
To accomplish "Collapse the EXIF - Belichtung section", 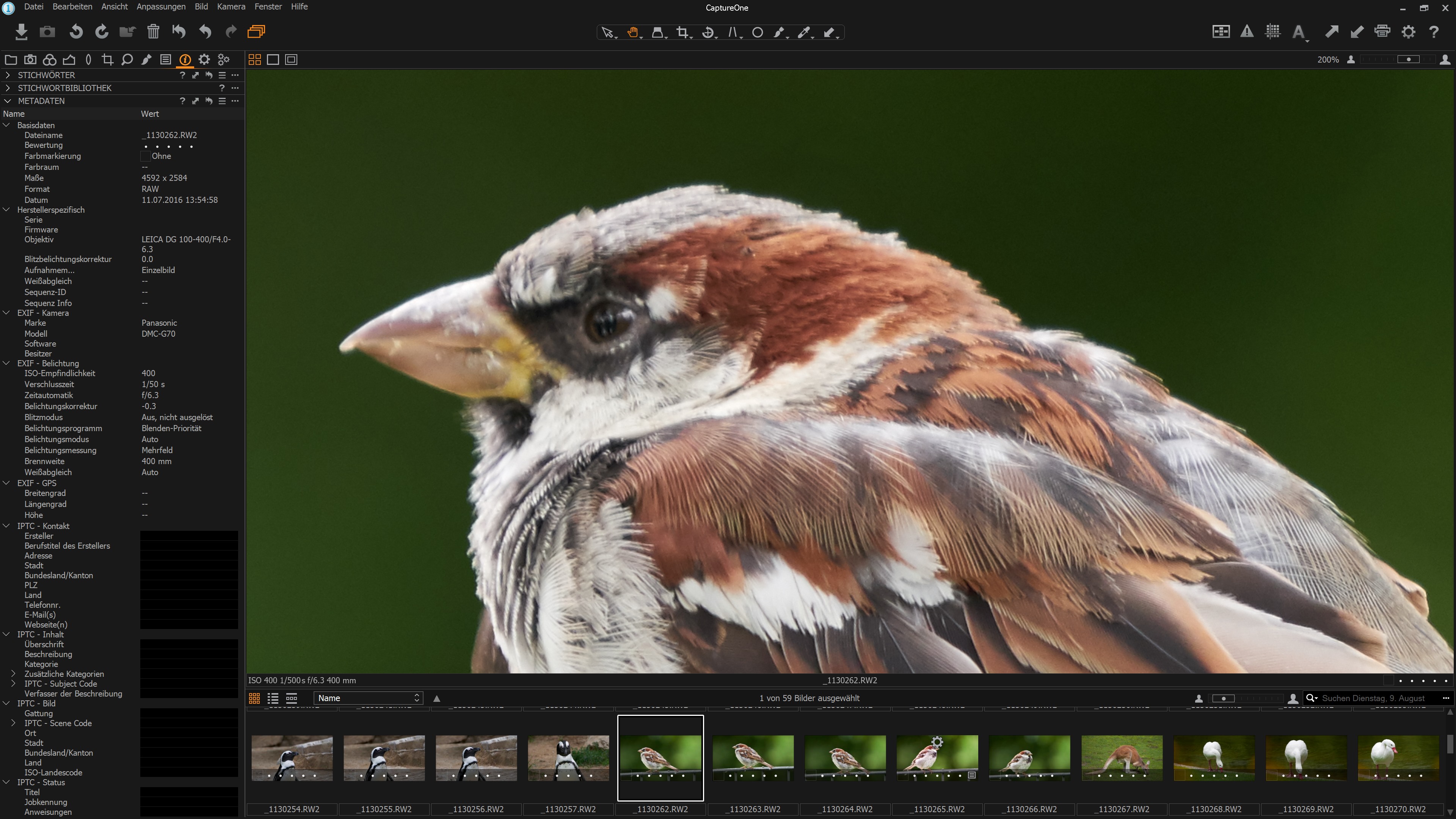I will 7,364.
